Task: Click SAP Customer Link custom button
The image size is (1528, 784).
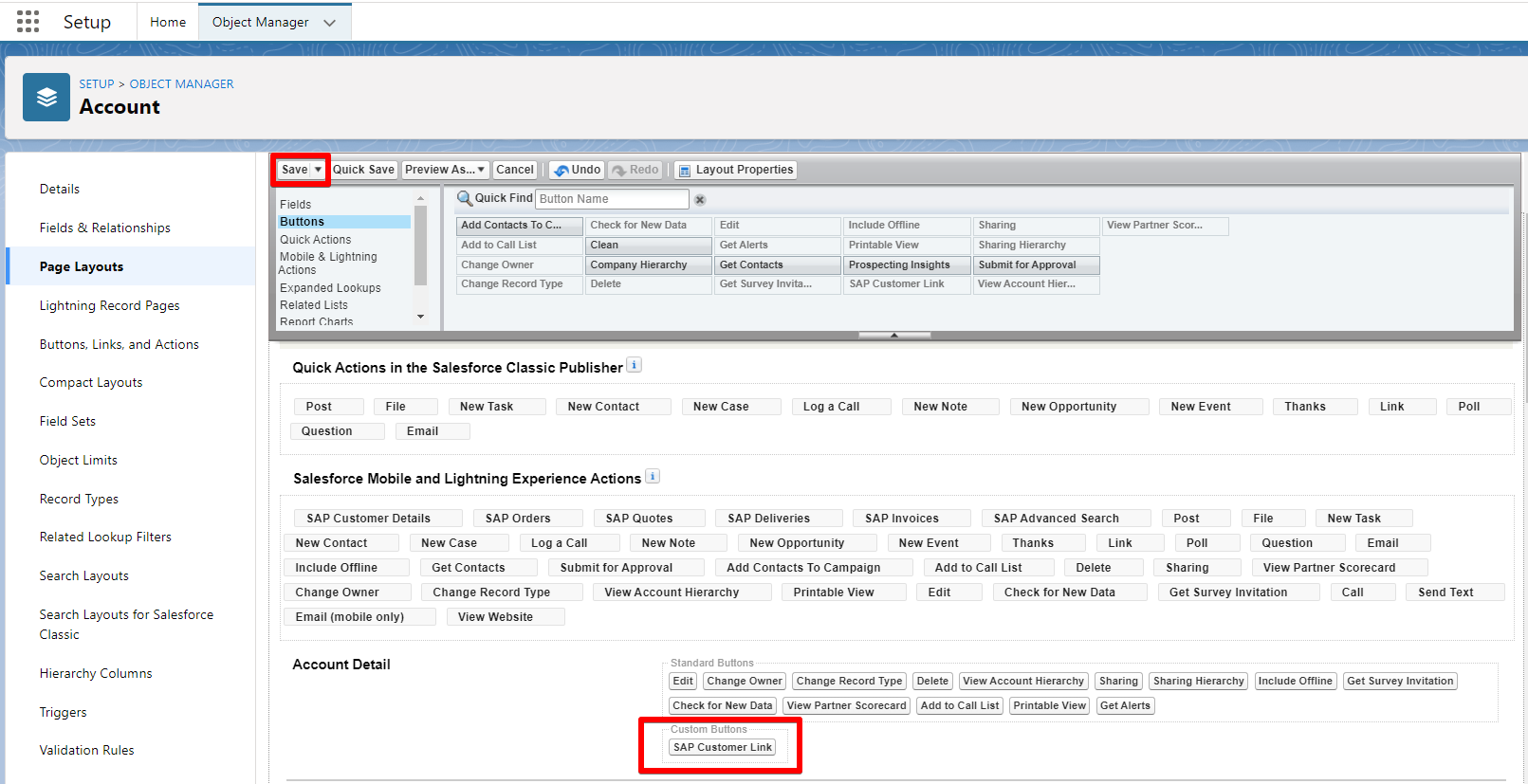Action: [723, 747]
